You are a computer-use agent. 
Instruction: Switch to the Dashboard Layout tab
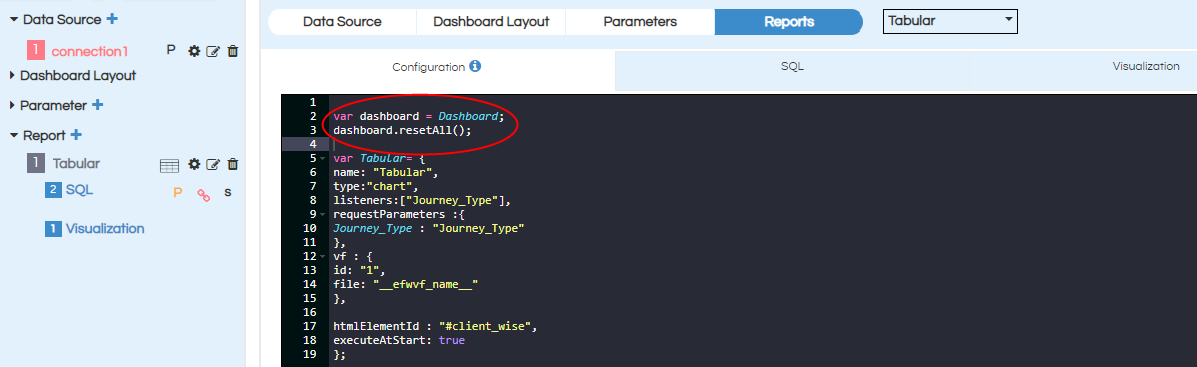pyautogui.click(x=491, y=21)
